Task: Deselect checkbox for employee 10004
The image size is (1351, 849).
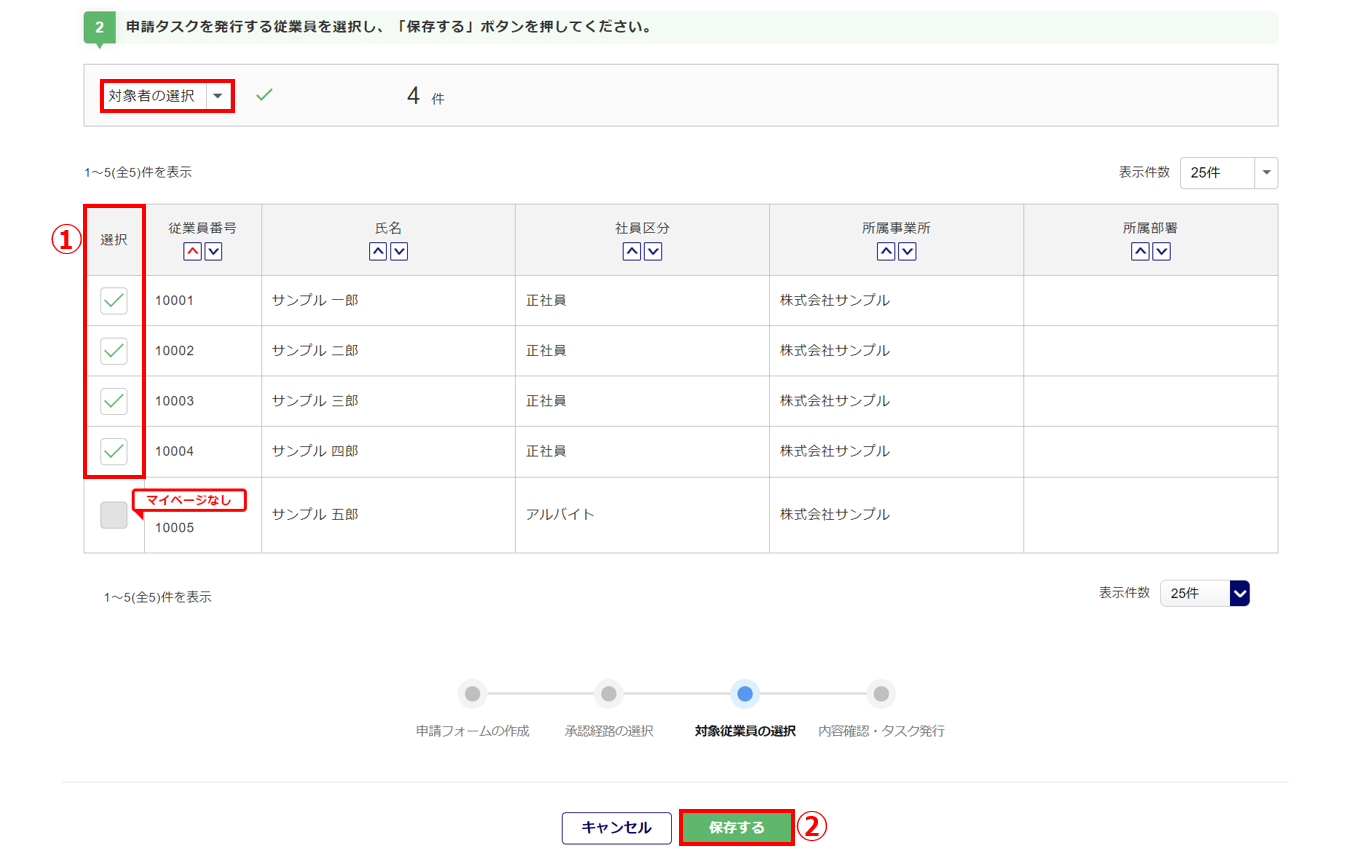Action: (114, 451)
